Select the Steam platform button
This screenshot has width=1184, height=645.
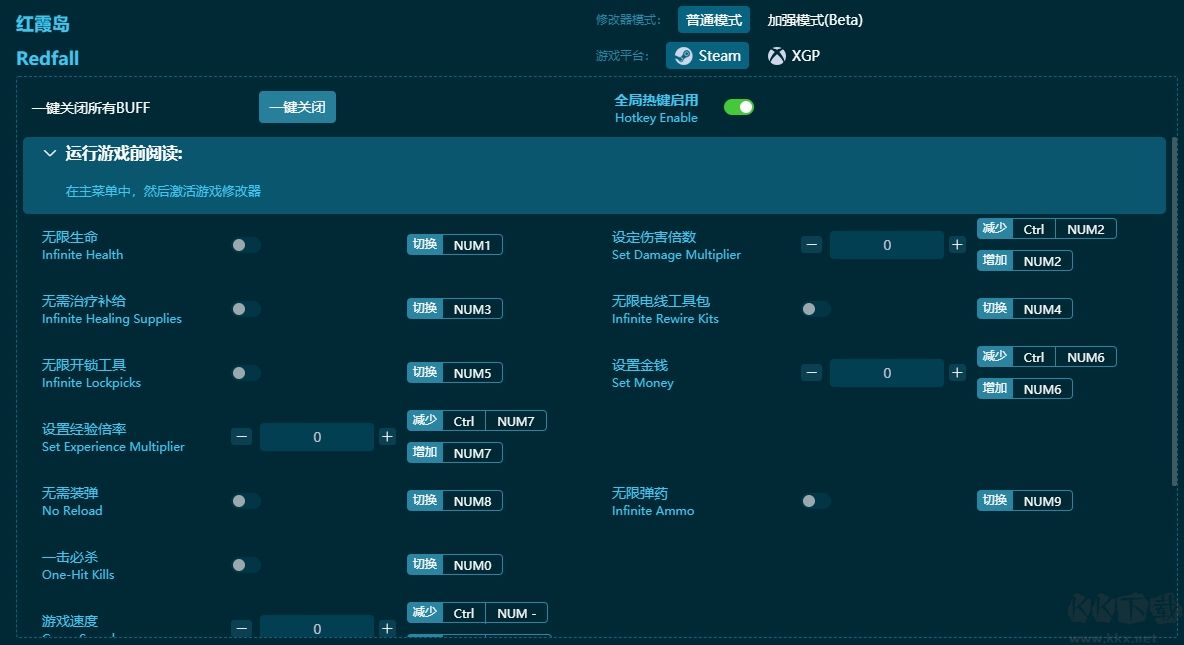(707, 56)
